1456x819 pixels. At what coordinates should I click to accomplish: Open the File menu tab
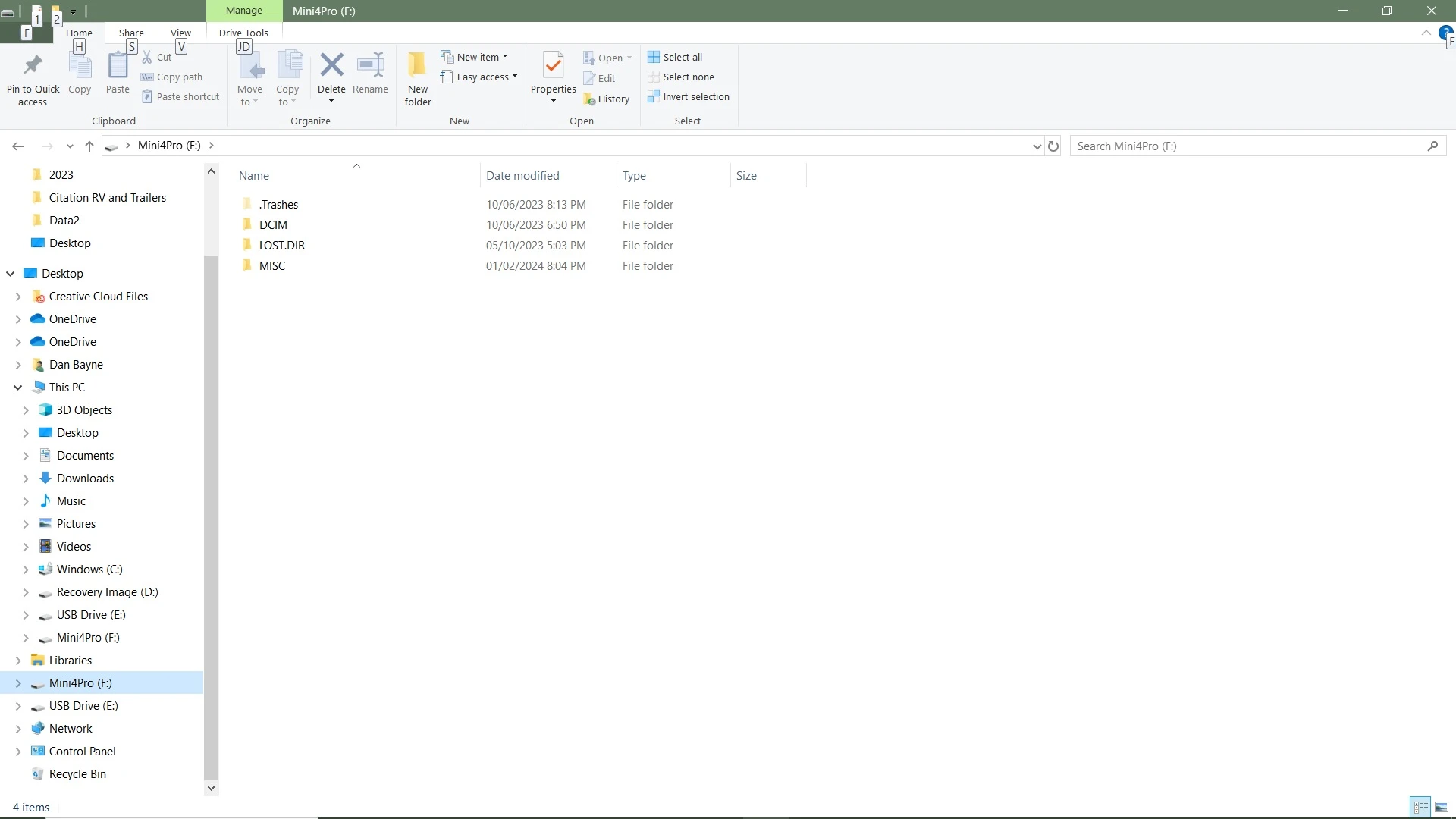[x=26, y=33]
